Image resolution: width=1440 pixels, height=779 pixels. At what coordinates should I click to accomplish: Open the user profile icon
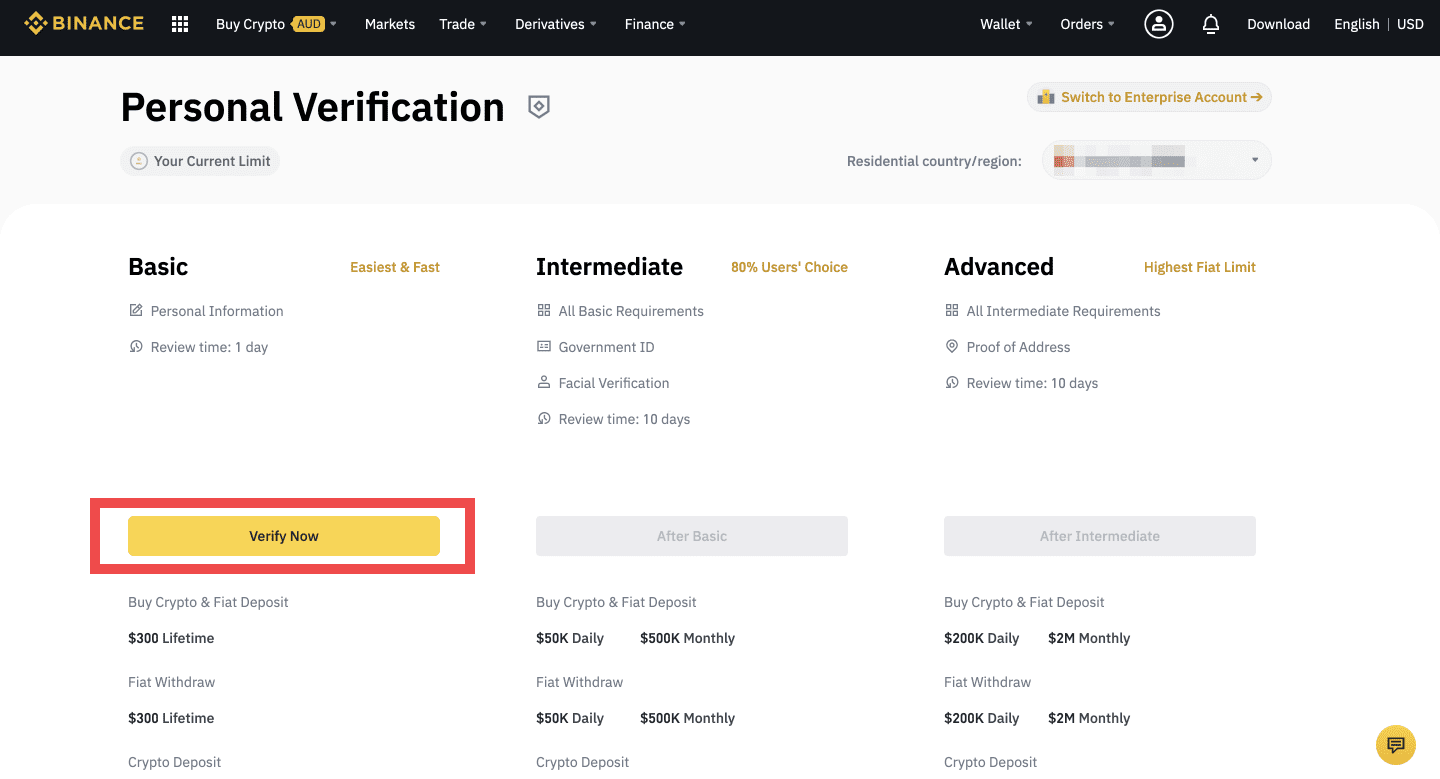coord(1159,24)
